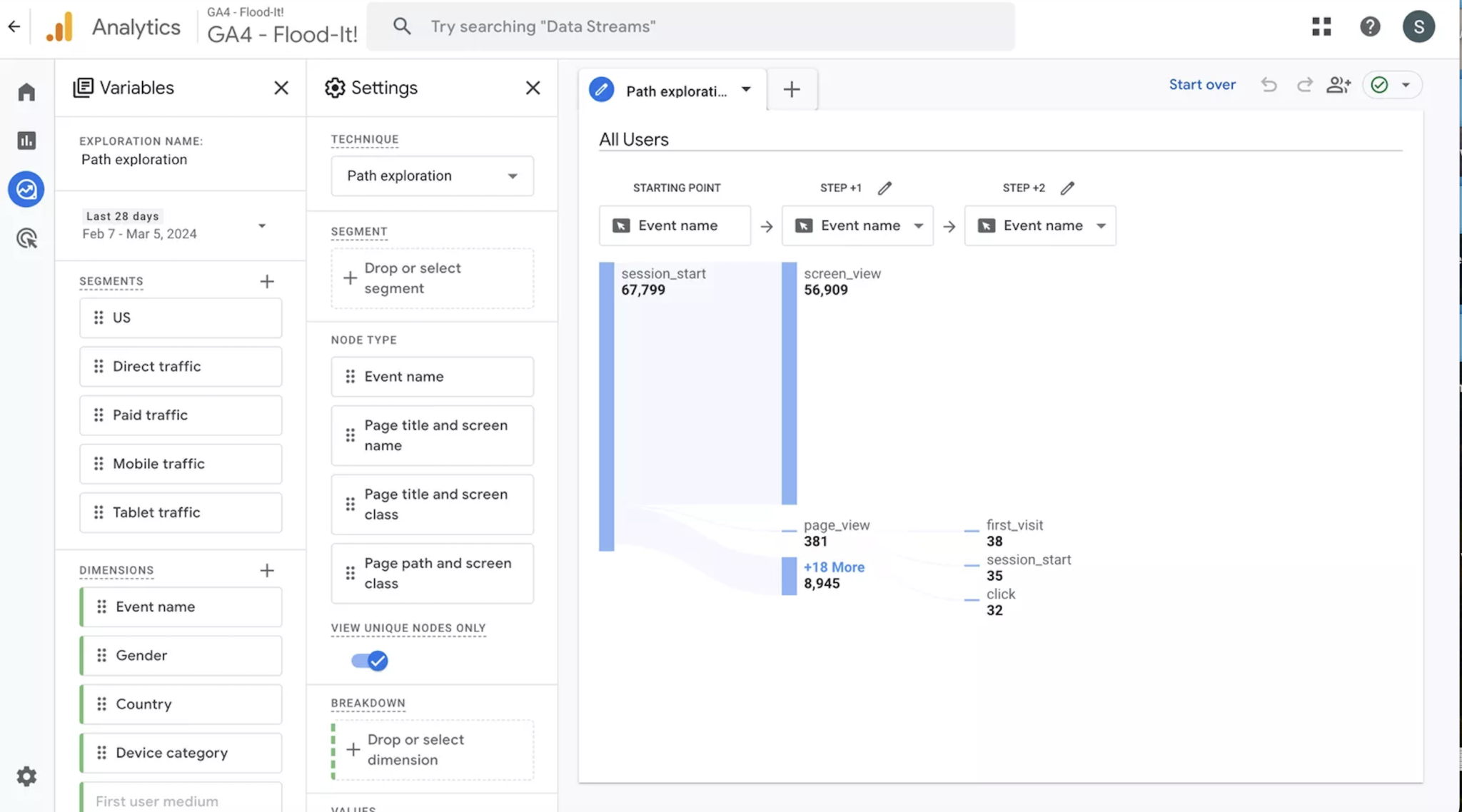Add a new segment with the plus icon
1462x812 pixels.
[x=266, y=281]
